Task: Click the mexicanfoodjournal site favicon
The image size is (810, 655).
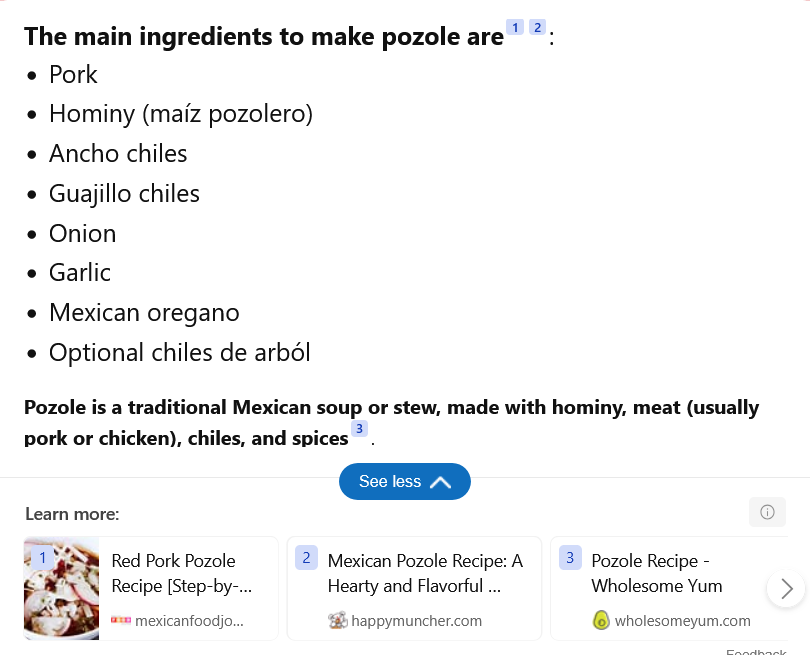Action: point(121,620)
